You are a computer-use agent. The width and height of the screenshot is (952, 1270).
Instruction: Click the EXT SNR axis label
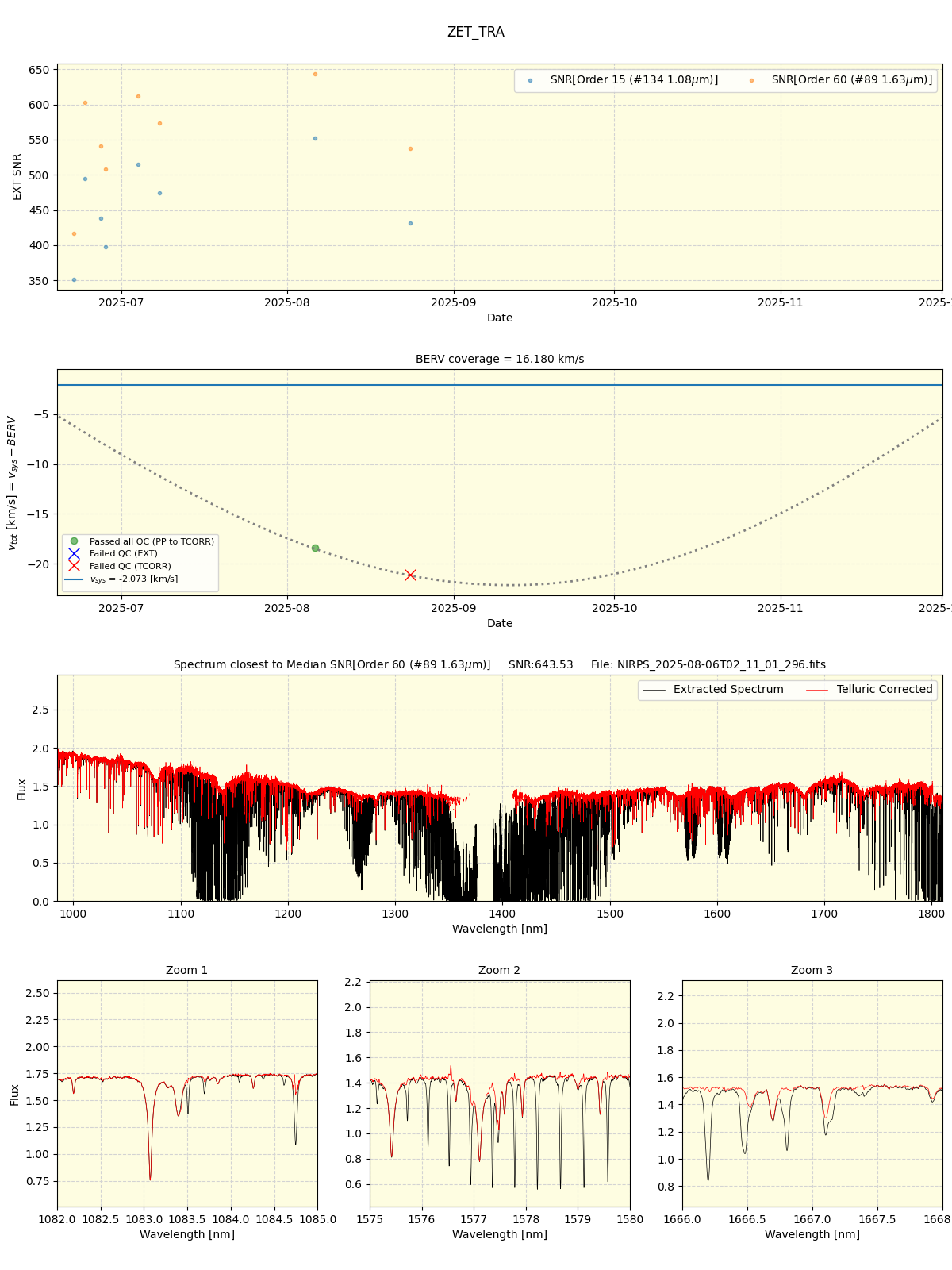click(17, 177)
